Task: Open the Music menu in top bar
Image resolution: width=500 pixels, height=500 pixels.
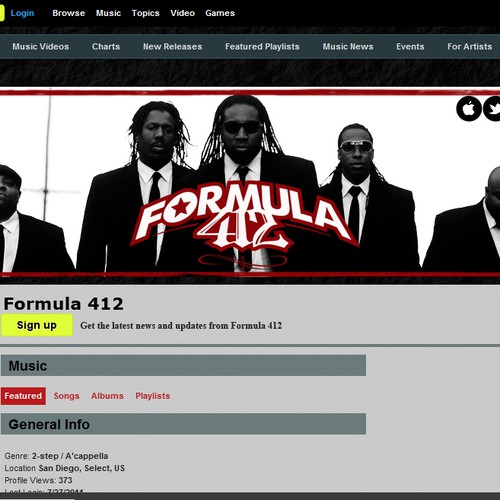Action: [x=108, y=13]
